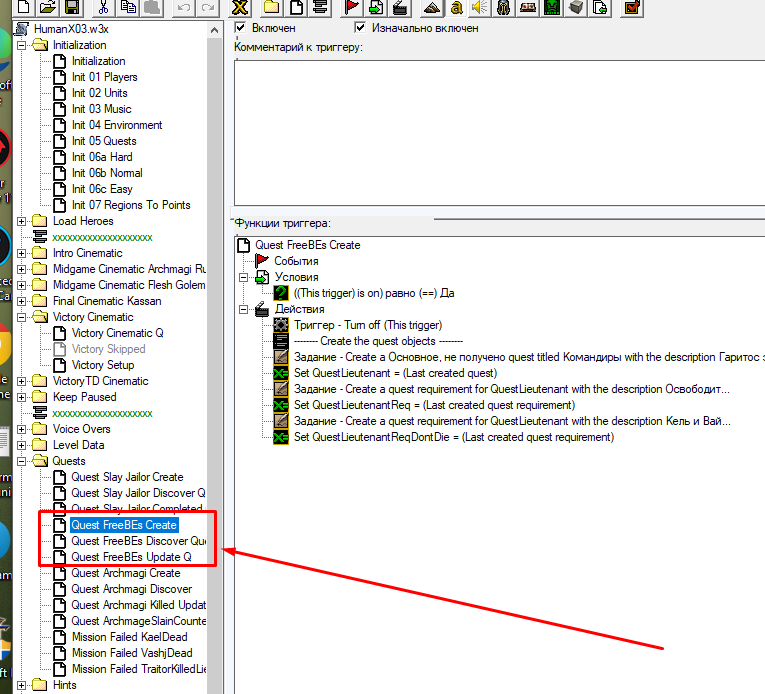This screenshot has height=694, width=765.
Task: Select the Turn off (This trigger) action
Action: pyautogui.click(x=368, y=325)
